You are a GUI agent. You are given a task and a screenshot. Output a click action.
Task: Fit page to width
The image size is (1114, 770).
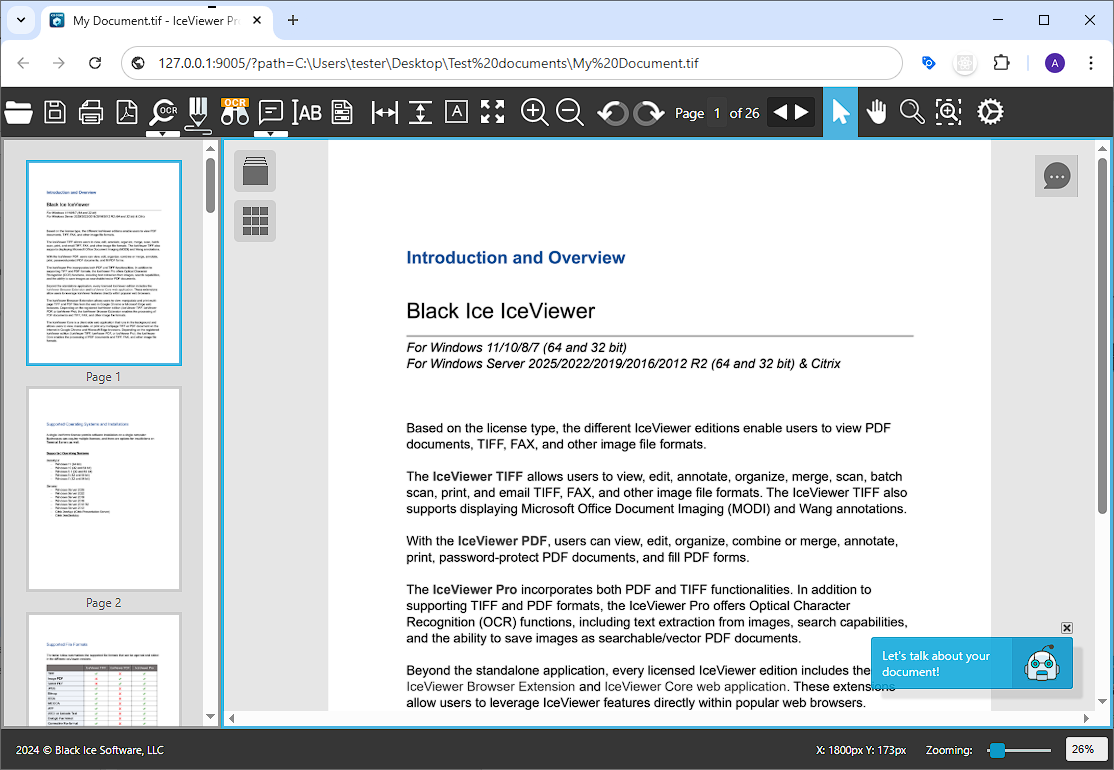(x=384, y=112)
